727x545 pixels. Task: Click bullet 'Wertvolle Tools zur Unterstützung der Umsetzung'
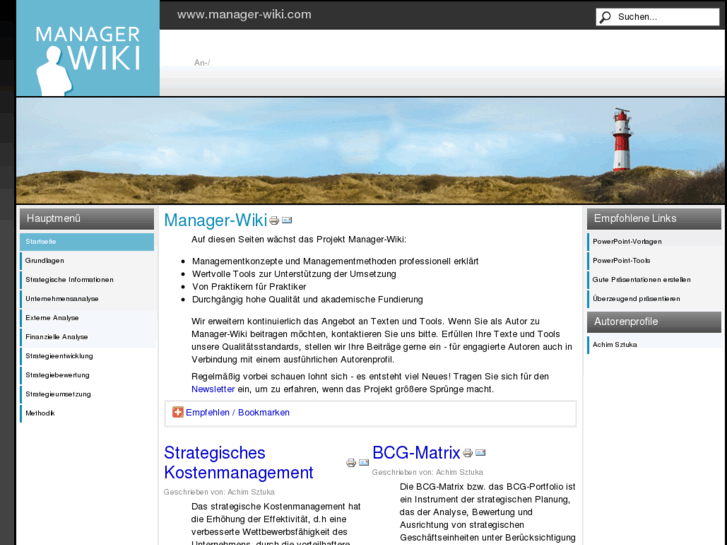(x=294, y=274)
